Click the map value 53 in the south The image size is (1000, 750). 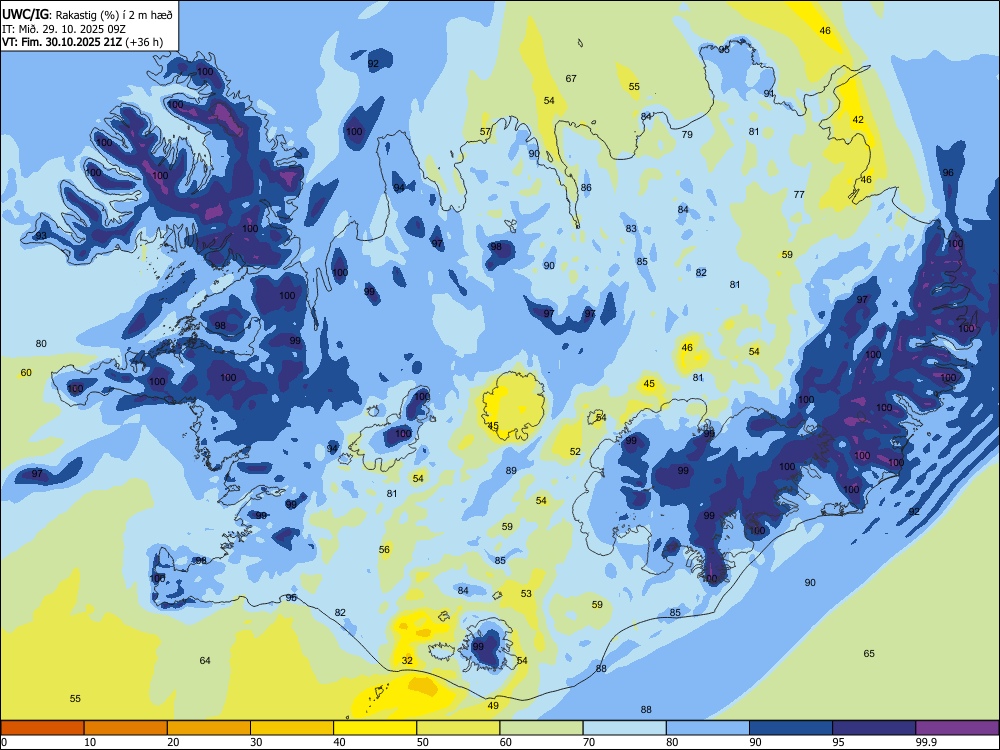[526, 594]
